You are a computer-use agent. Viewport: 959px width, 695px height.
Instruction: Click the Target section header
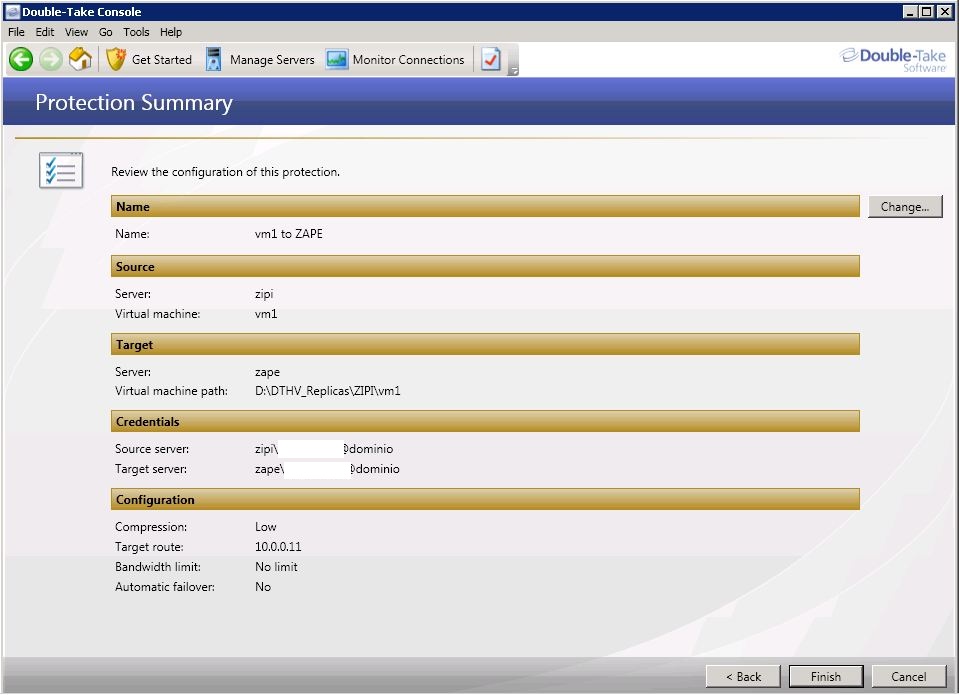tap(485, 344)
